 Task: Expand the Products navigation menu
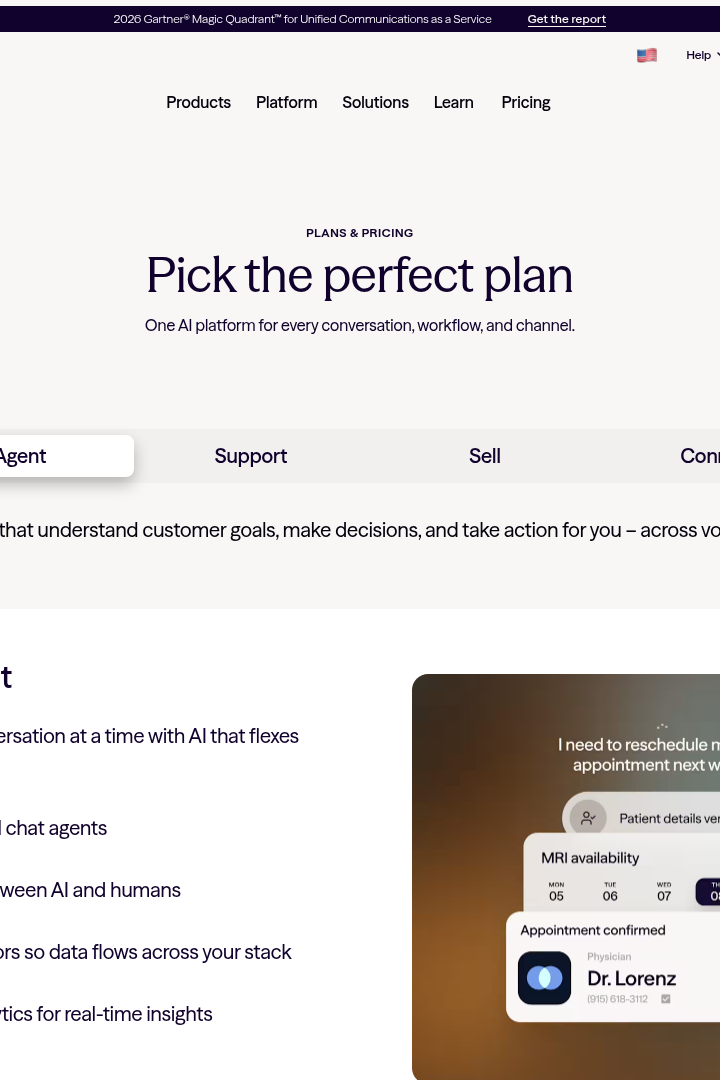(198, 103)
